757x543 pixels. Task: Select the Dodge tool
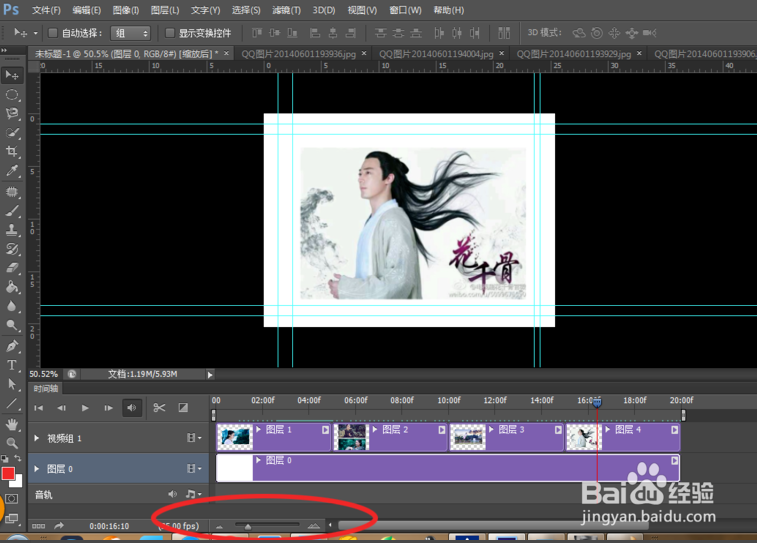12,325
